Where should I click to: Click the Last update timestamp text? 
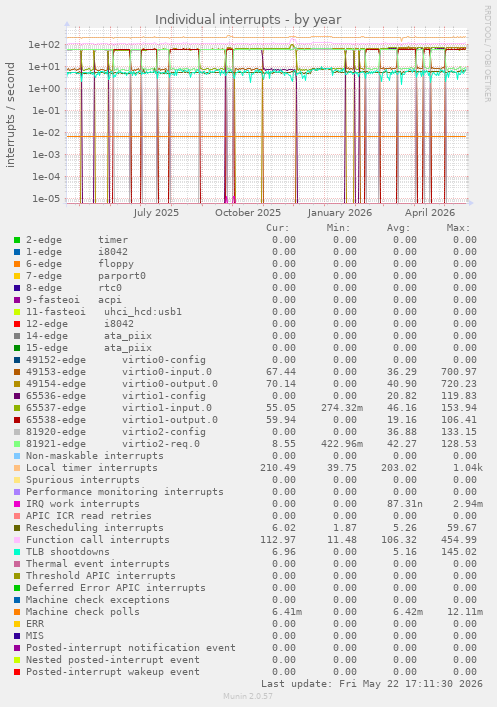pos(372,684)
